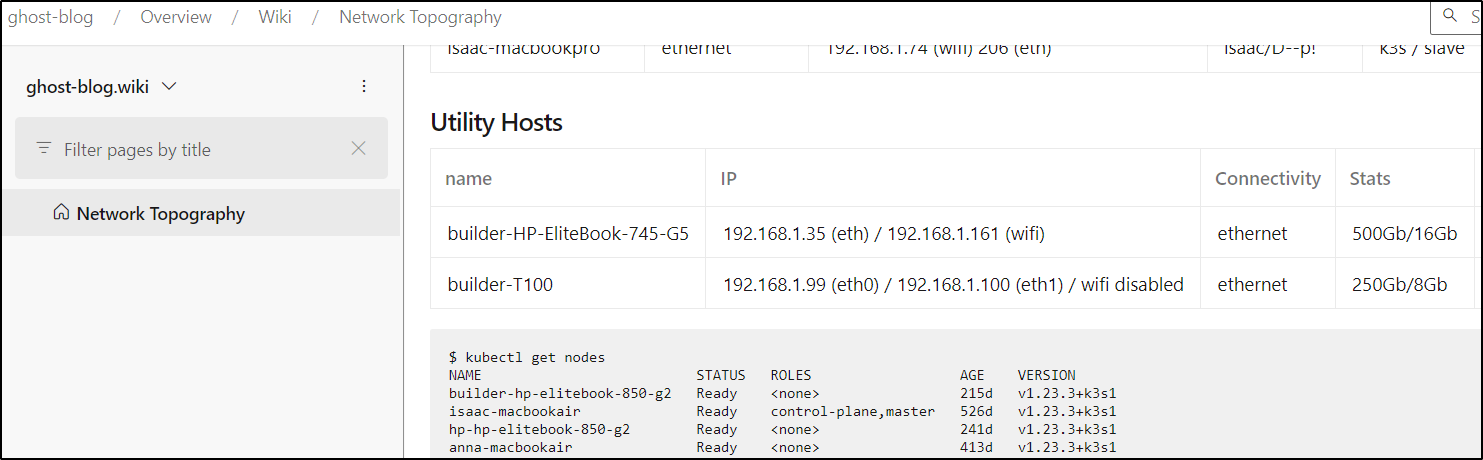Screen dimensions: 1483x460
Task: Expand the ghost-blog.wiki dropdown chevron
Action: (x=169, y=86)
